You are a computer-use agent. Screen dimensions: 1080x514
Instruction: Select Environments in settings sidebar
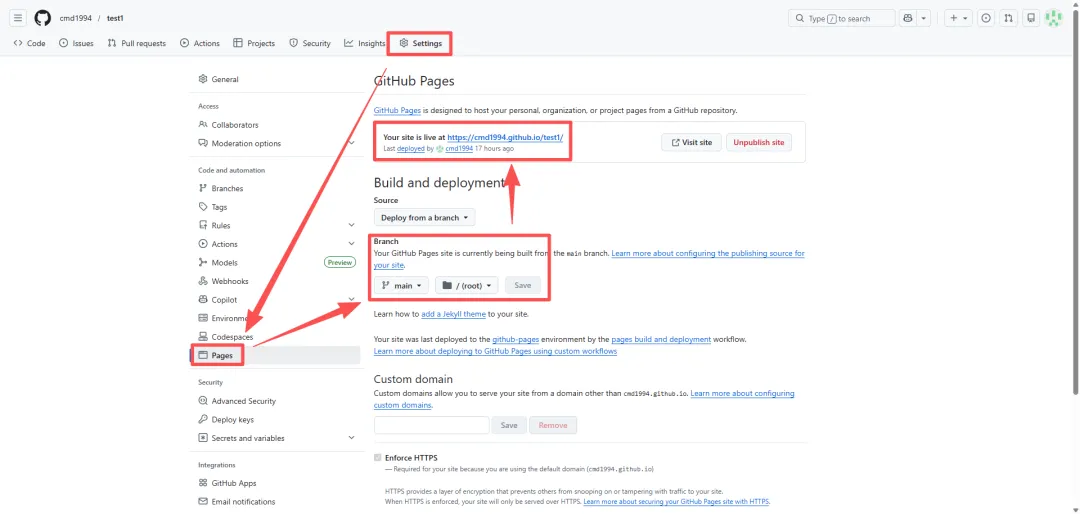[x=276, y=318]
